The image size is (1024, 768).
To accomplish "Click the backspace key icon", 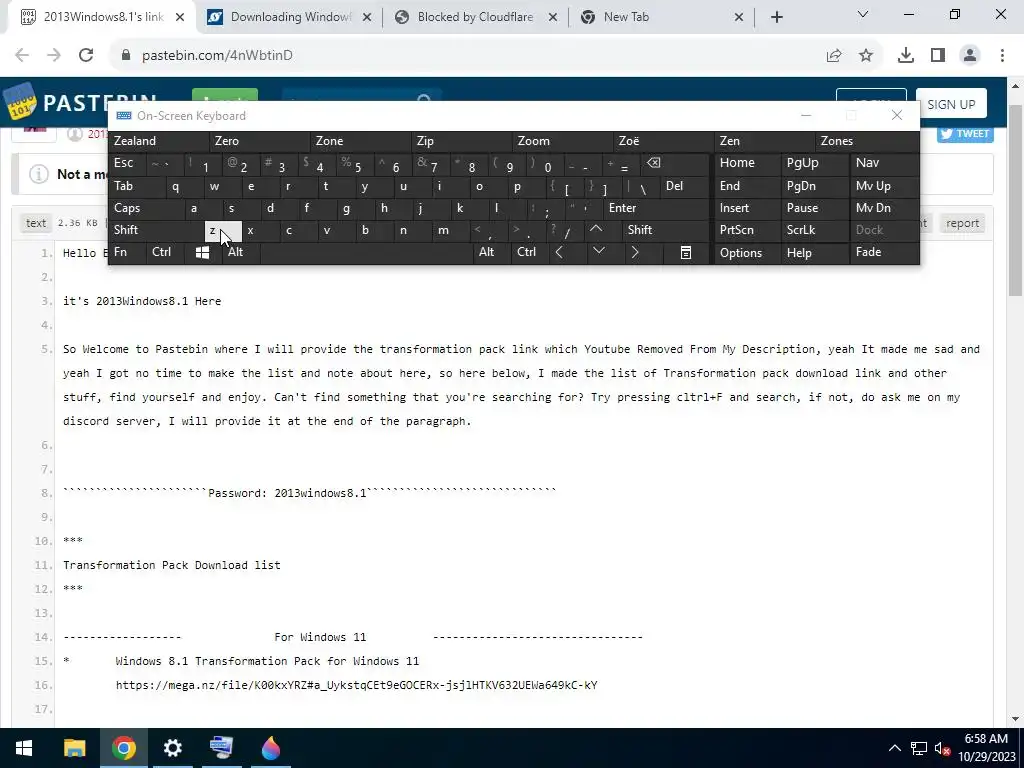I will click(653, 163).
